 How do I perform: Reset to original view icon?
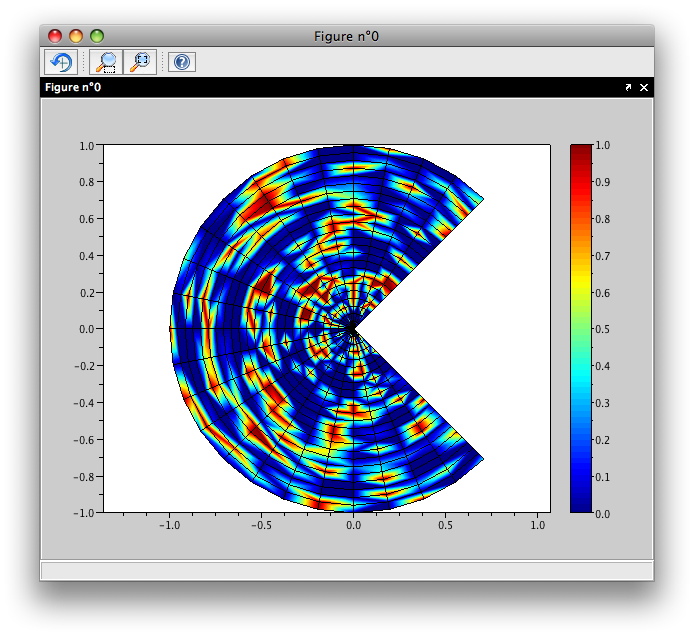click(x=141, y=62)
